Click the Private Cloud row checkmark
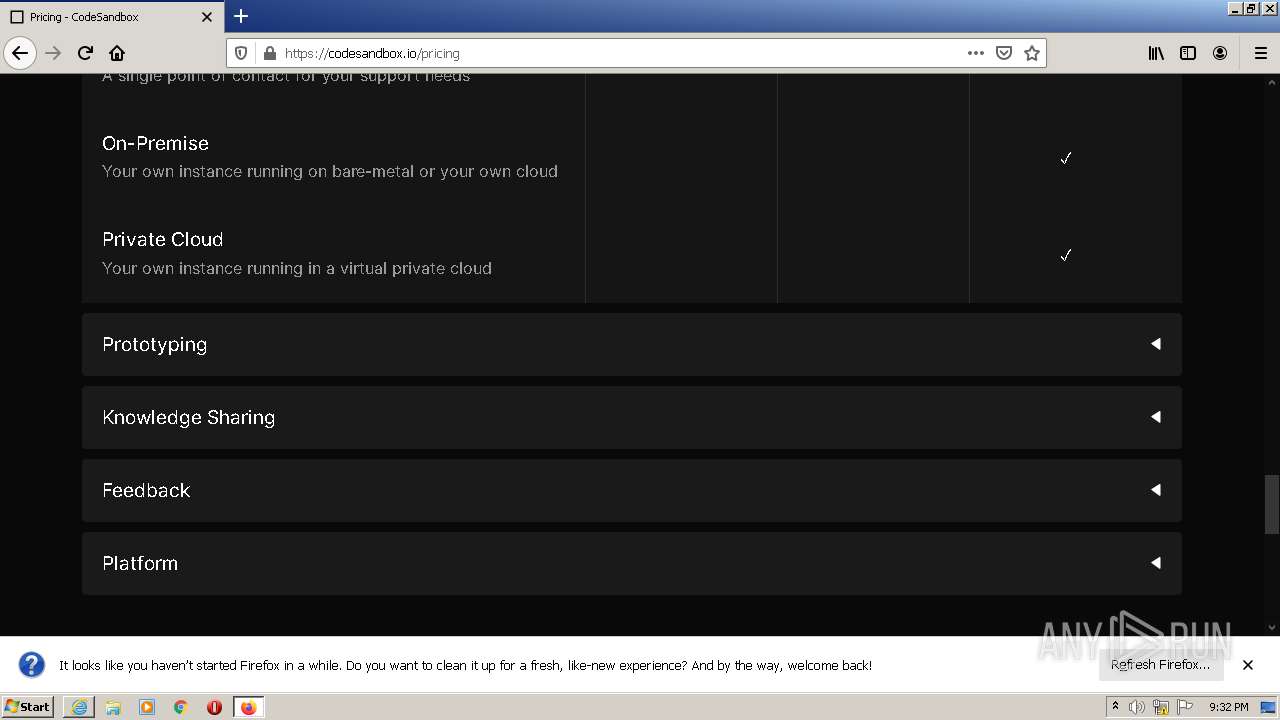1280x720 pixels. (1066, 255)
